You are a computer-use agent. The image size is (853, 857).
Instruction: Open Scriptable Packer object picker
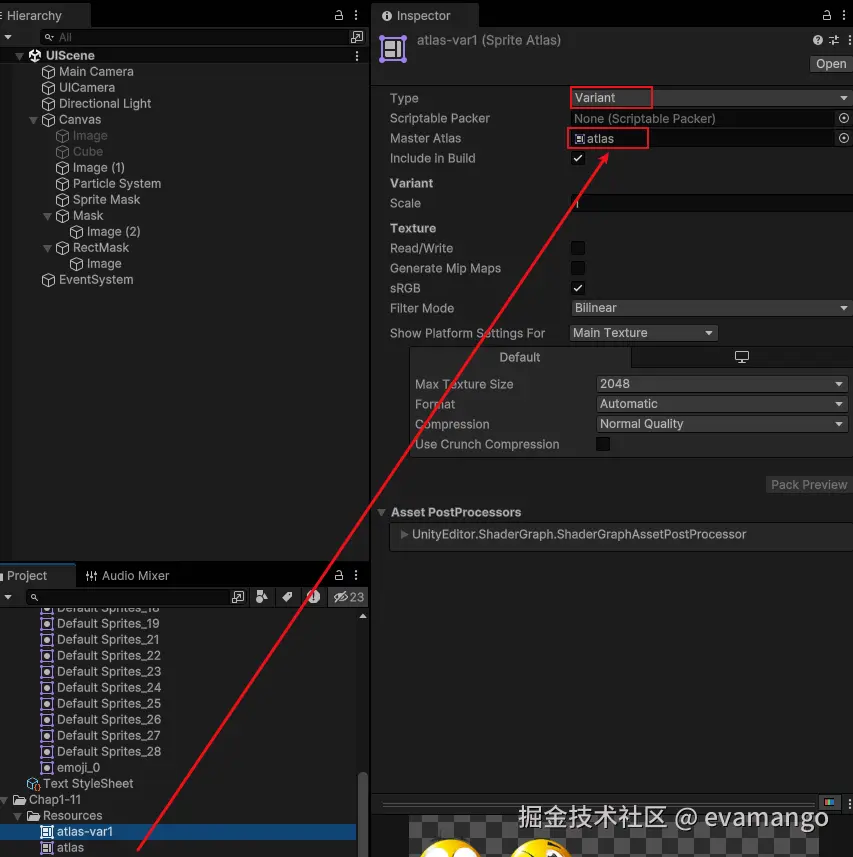pos(844,118)
